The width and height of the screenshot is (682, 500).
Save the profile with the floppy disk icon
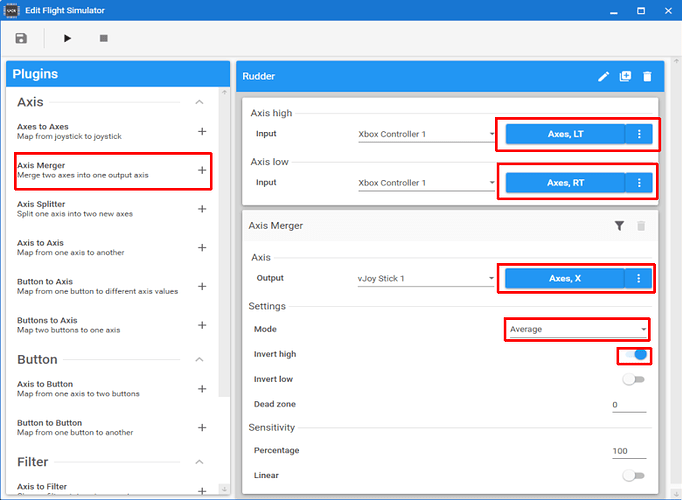(x=21, y=38)
